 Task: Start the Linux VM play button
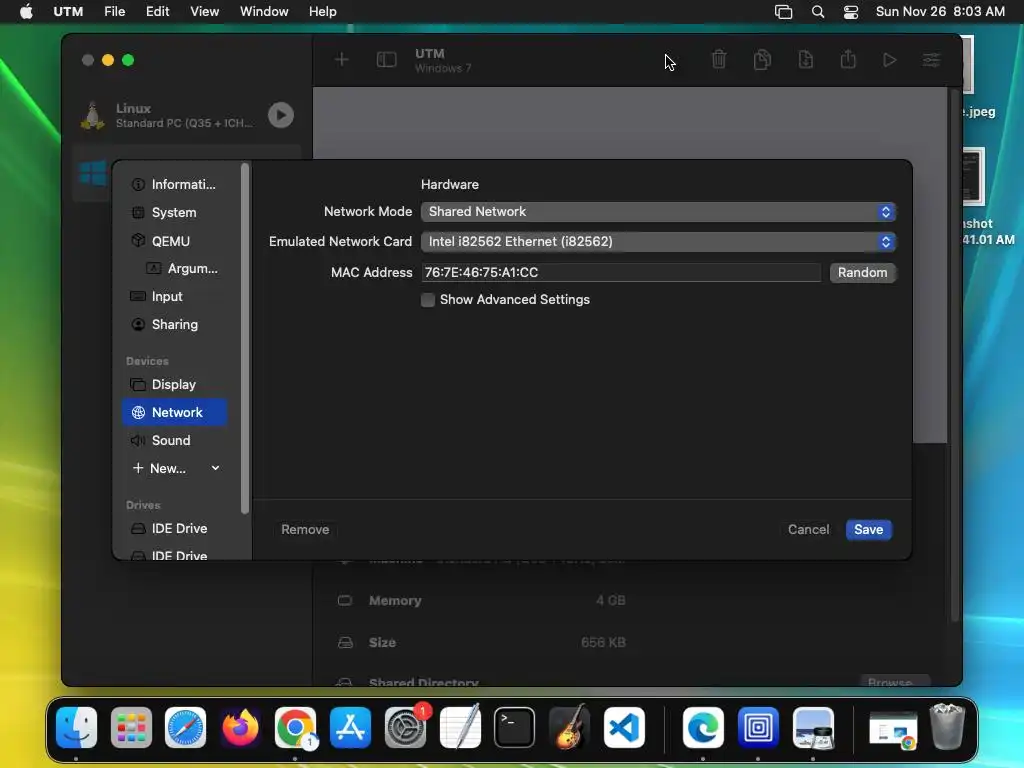281,115
